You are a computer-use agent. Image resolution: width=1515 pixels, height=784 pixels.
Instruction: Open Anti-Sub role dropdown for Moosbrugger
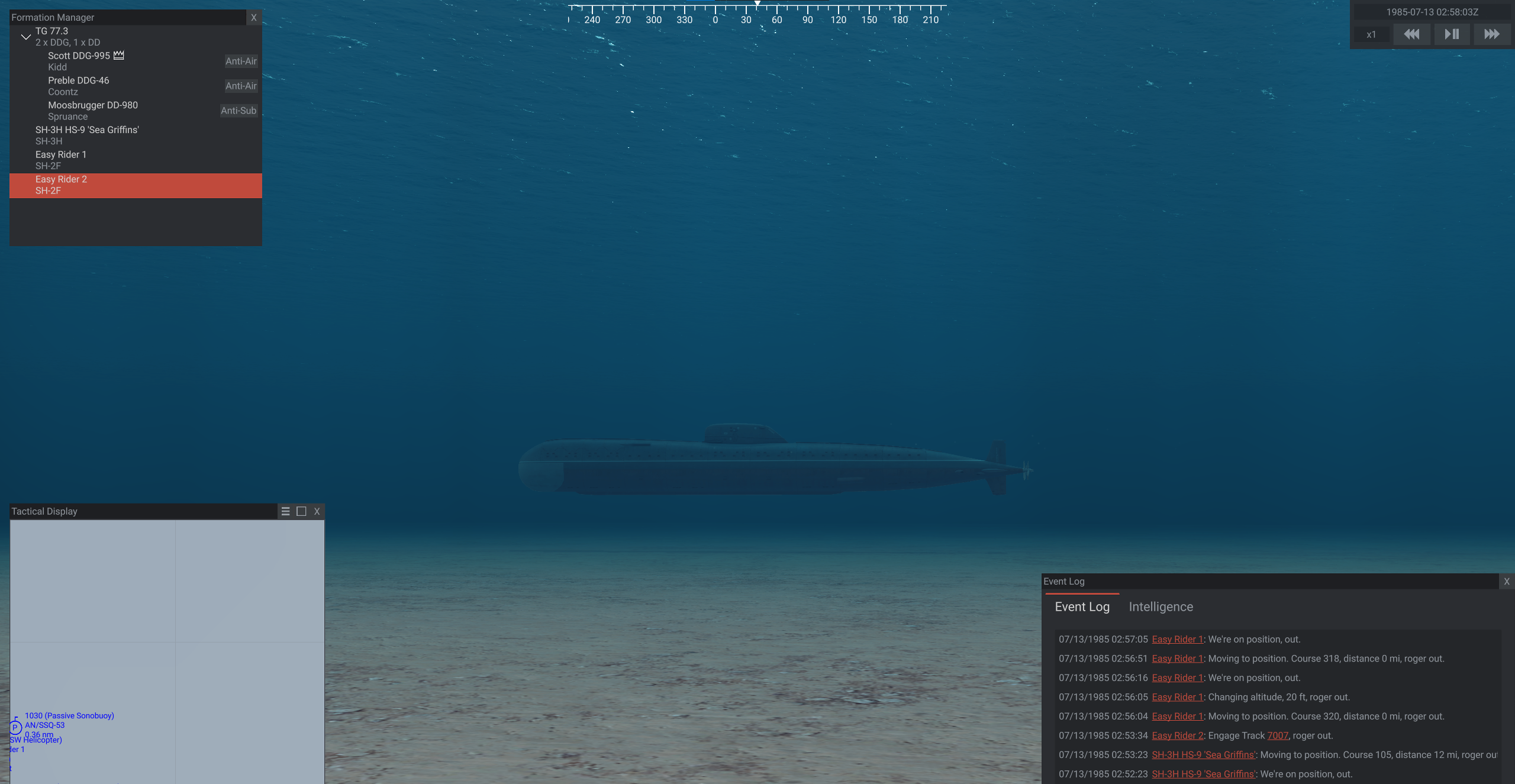coord(238,111)
